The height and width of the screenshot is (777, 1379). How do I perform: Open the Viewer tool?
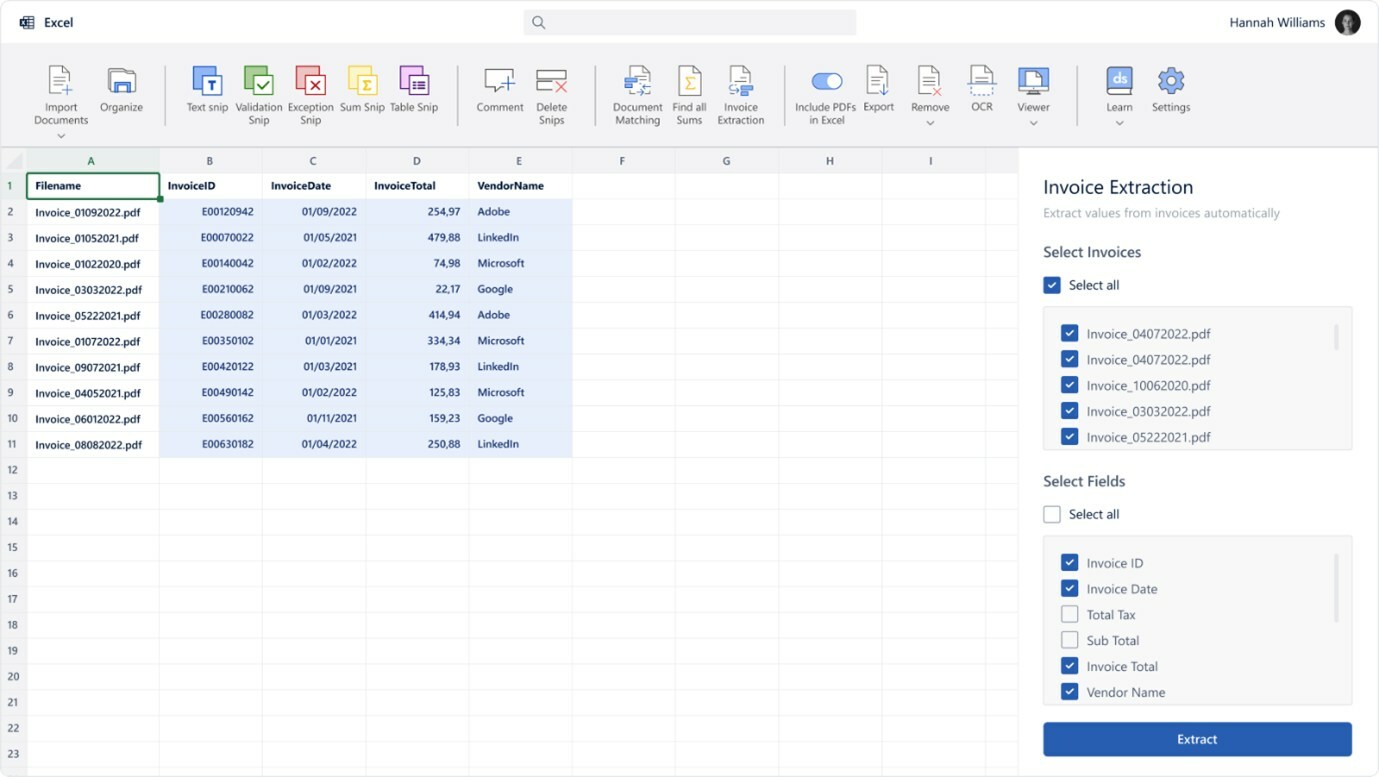pos(1033,90)
